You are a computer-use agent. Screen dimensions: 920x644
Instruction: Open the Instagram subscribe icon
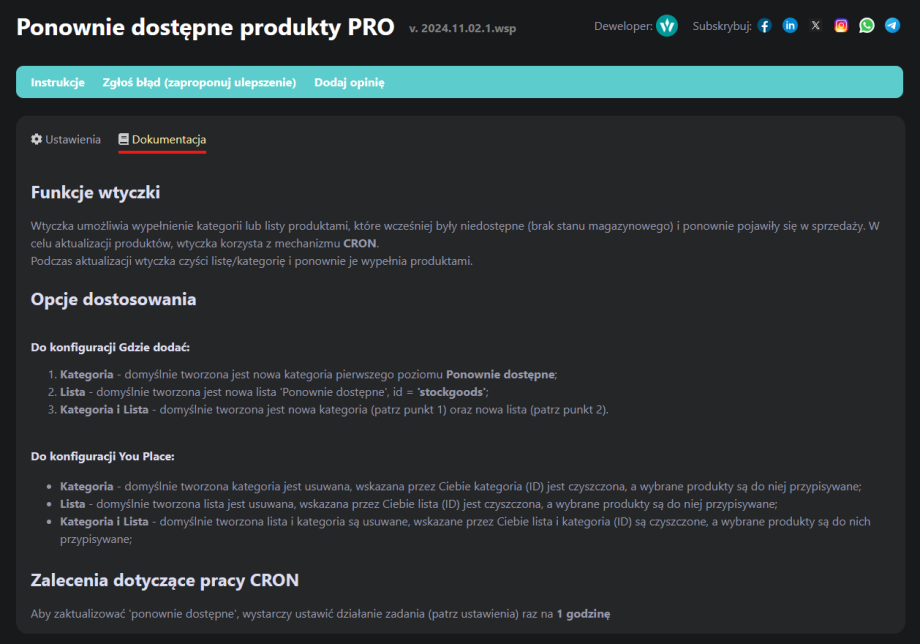pyautogui.click(x=841, y=26)
